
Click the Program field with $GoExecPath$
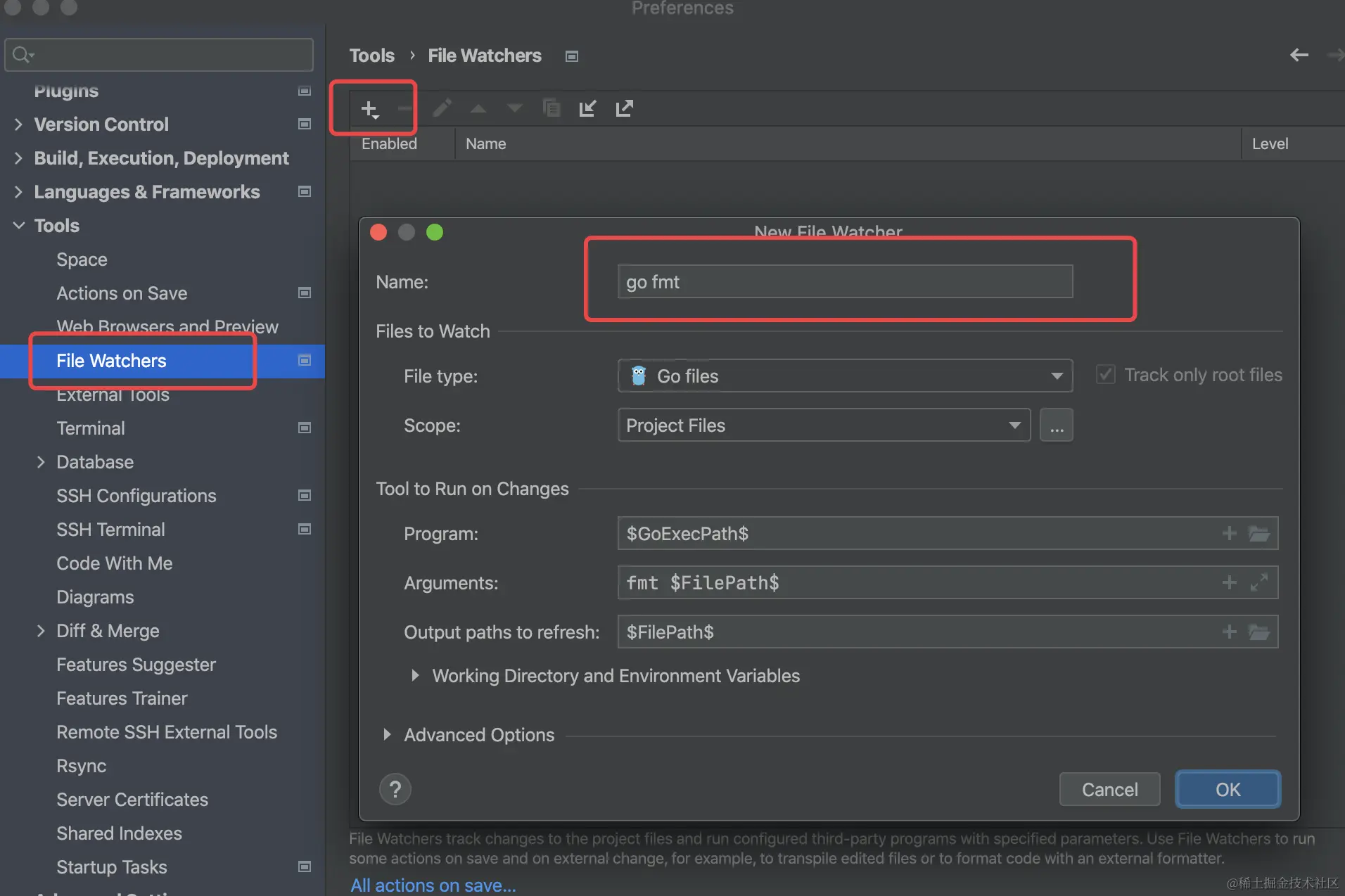pos(948,533)
